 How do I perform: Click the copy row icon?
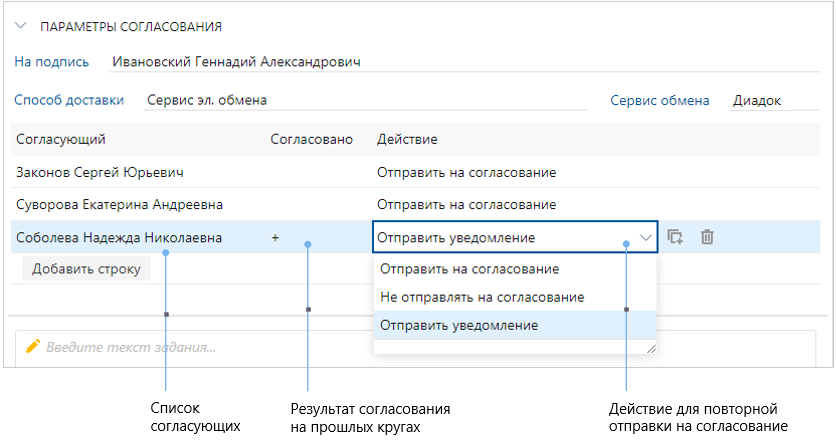click(675, 237)
